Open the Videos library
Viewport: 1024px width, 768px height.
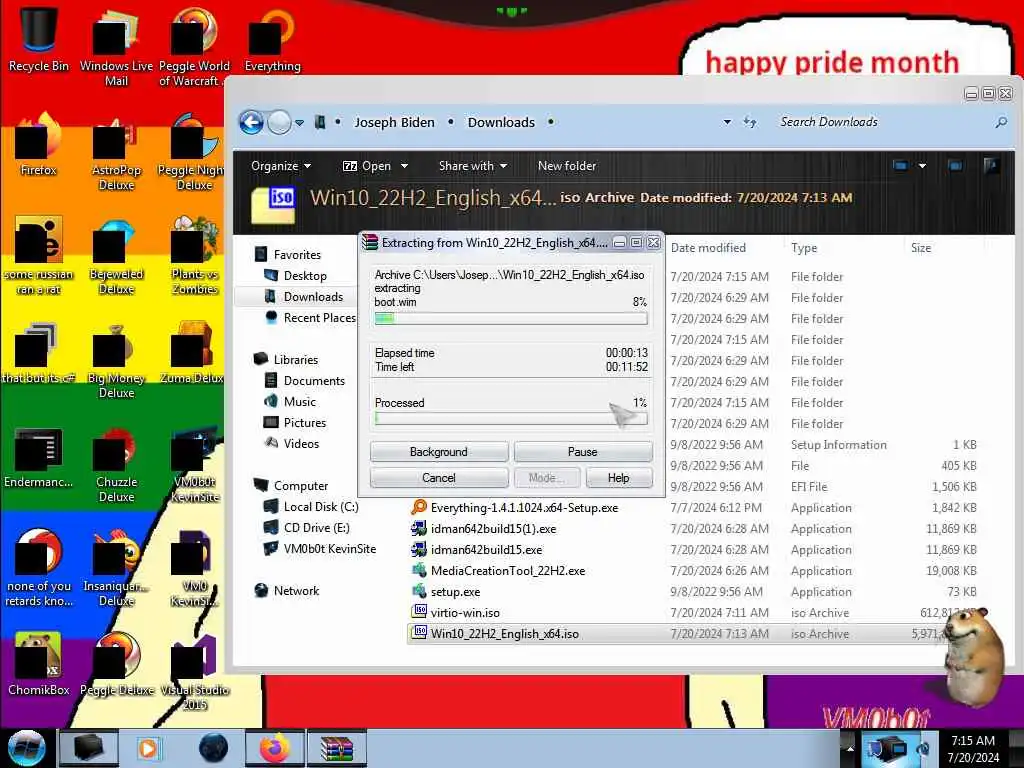[x=291, y=443]
